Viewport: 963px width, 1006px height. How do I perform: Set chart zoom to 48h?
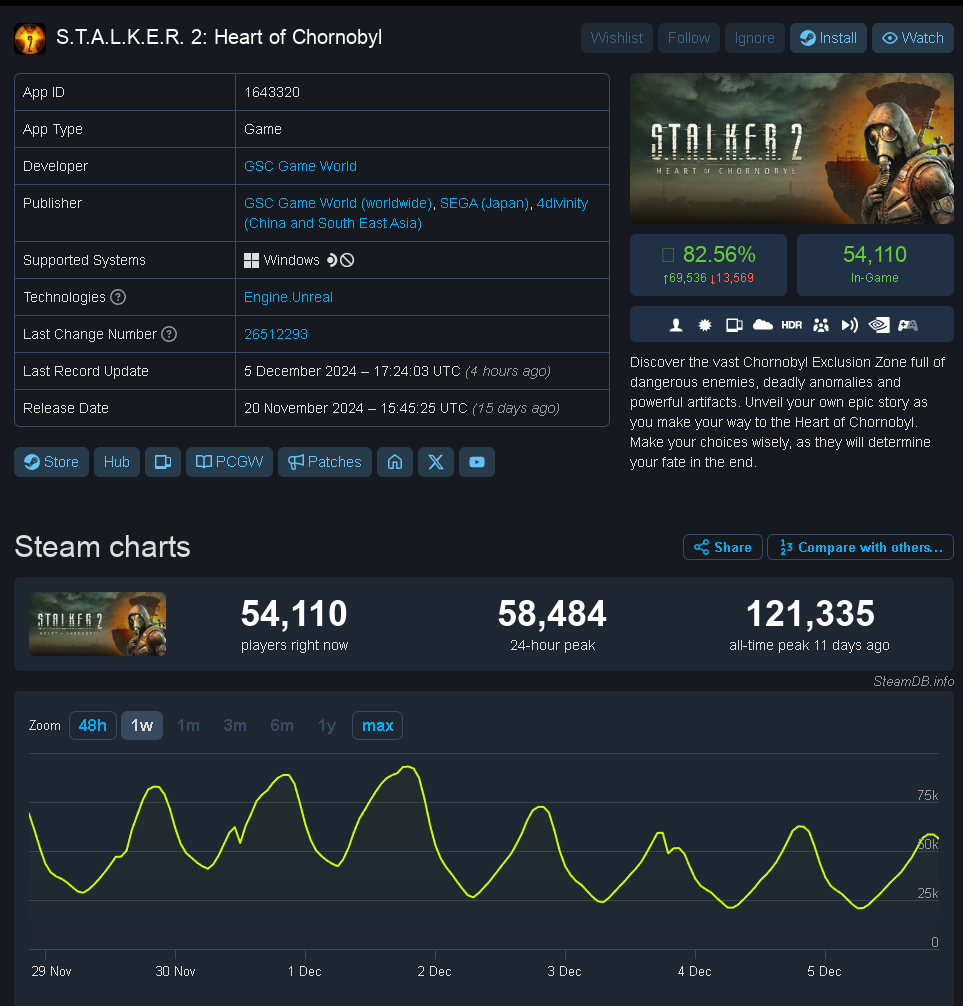click(x=93, y=725)
